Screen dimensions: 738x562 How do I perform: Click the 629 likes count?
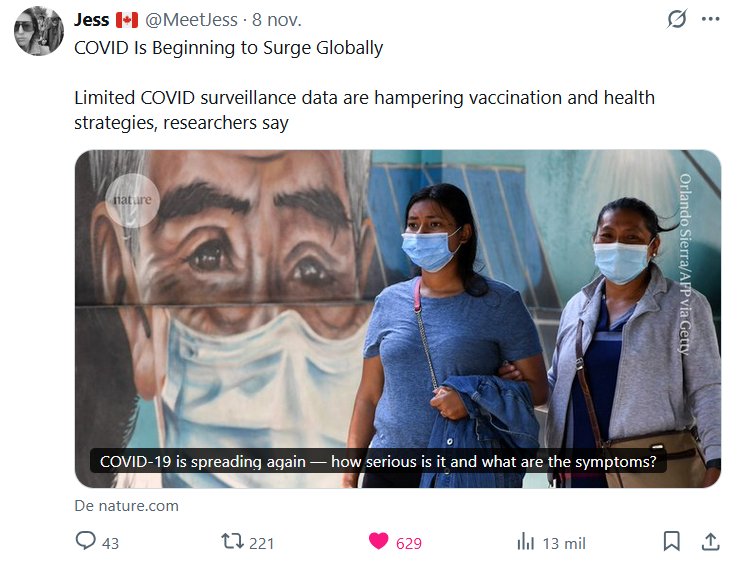coord(408,543)
